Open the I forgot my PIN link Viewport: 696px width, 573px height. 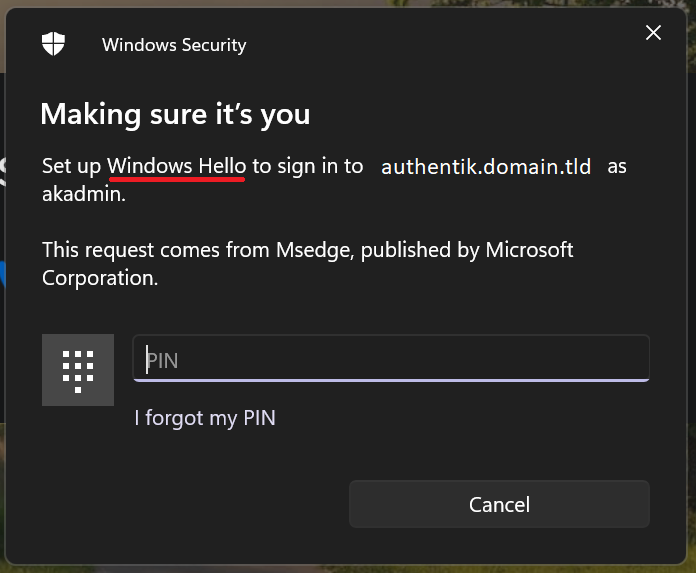coord(205,418)
